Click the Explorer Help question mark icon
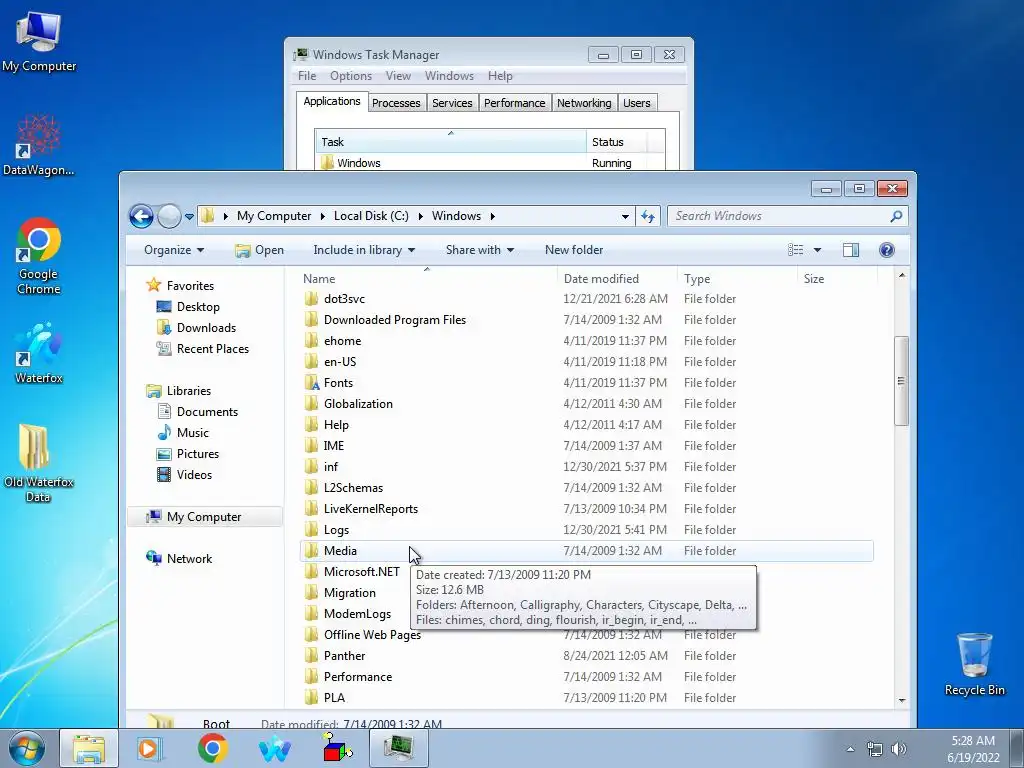This screenshot has height=768, width=1024. coord(887,250)
